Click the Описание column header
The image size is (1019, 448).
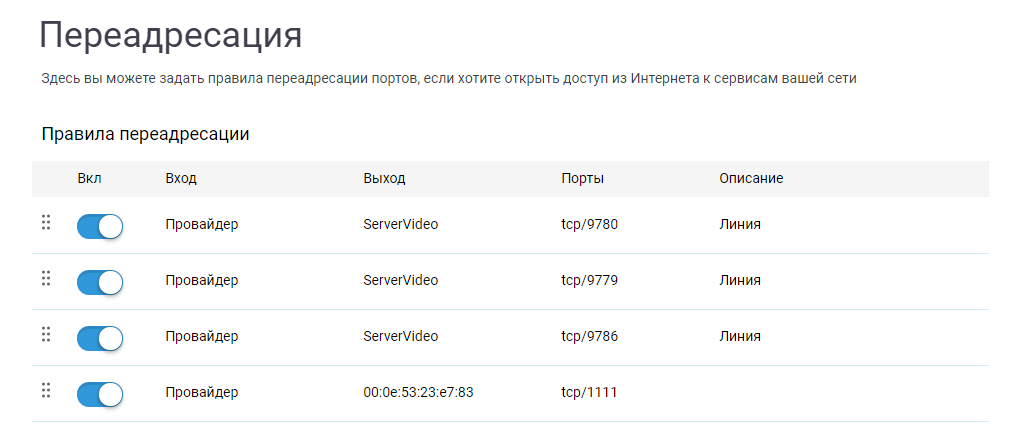(x=751, y=178)
